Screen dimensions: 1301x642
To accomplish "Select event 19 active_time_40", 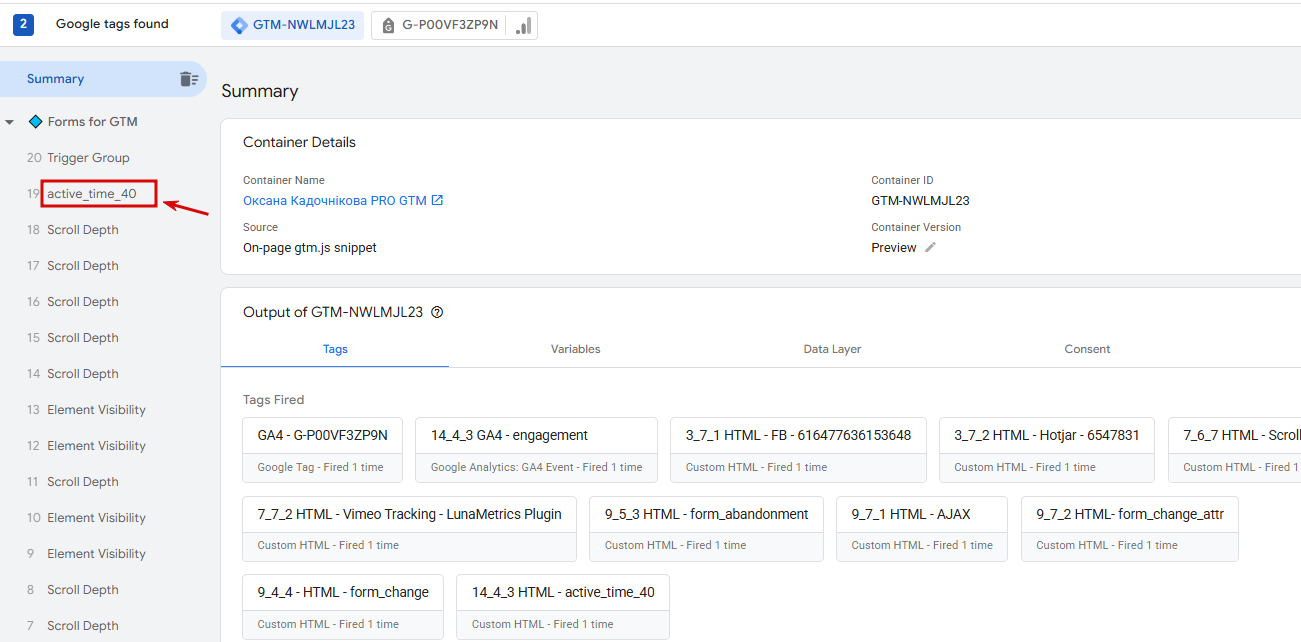I will tap(92, 194).
